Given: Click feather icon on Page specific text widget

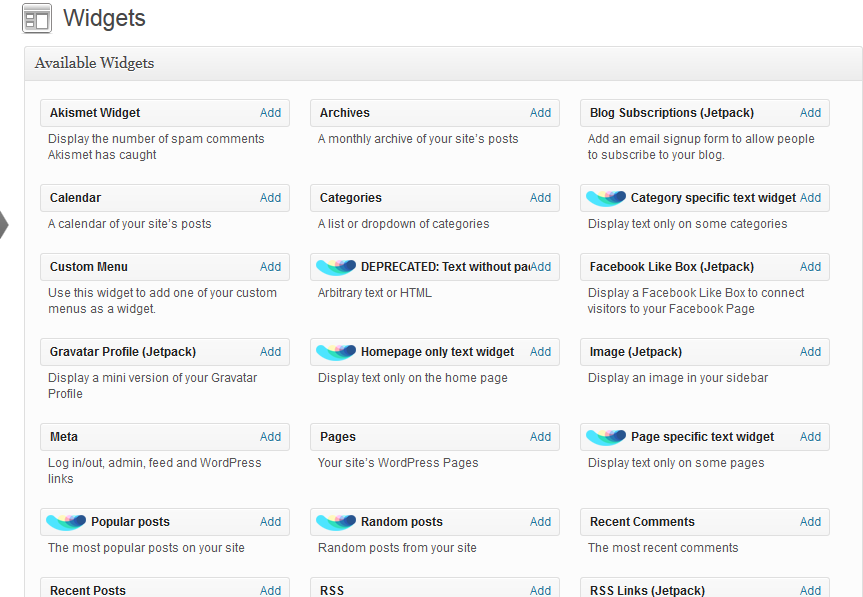Looking at the screenshot, I should click(606, 437).
